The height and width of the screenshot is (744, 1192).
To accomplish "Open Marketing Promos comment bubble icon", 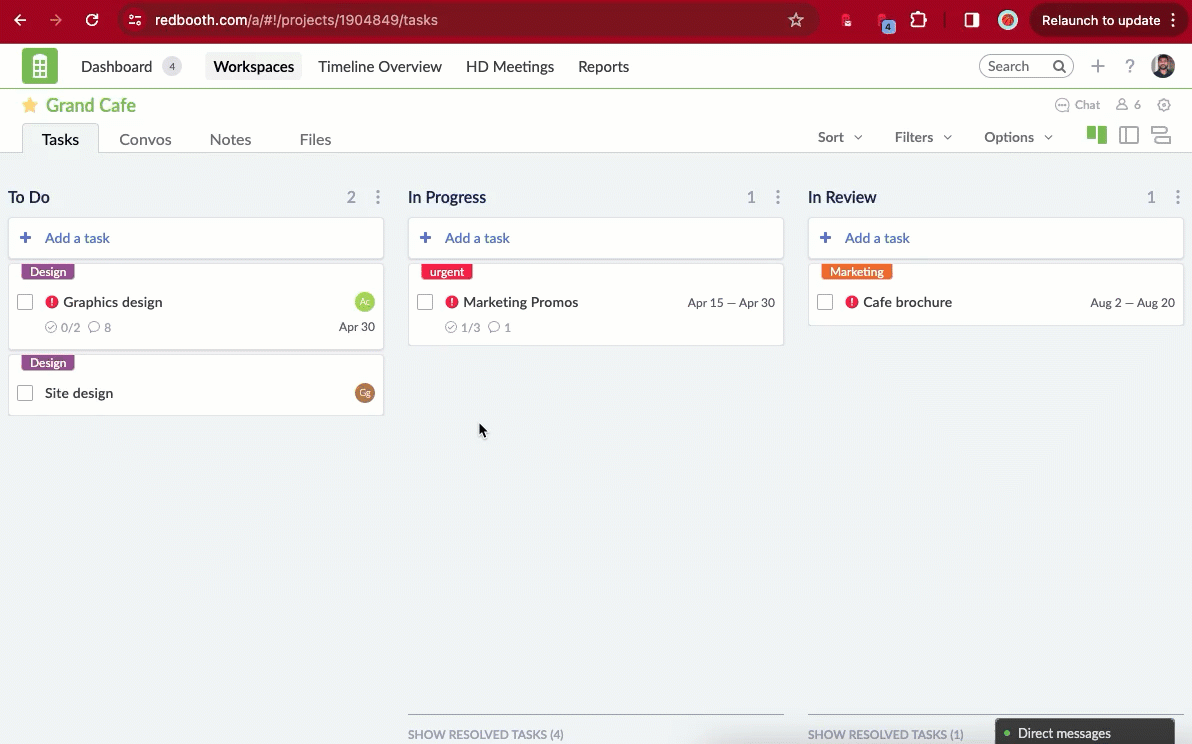I will click(494, 327).
